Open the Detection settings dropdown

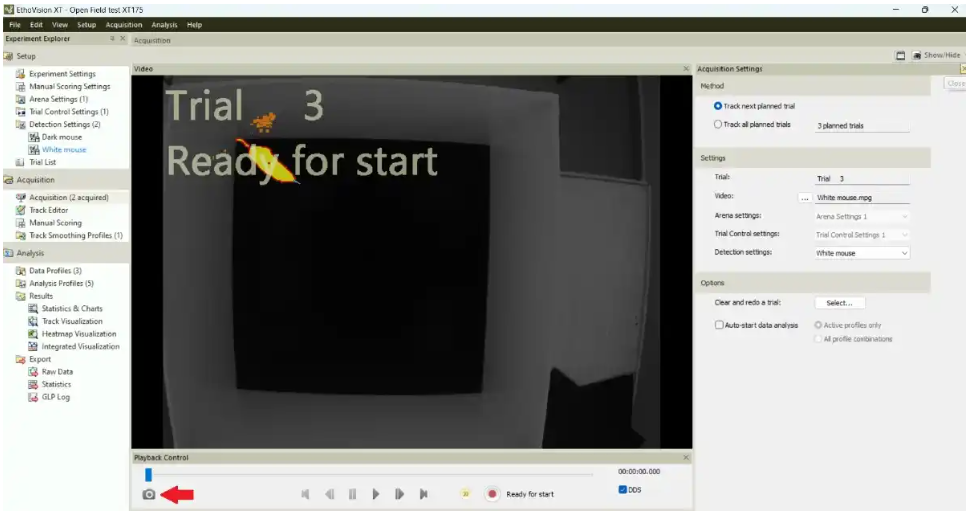[x=862, y=253]
